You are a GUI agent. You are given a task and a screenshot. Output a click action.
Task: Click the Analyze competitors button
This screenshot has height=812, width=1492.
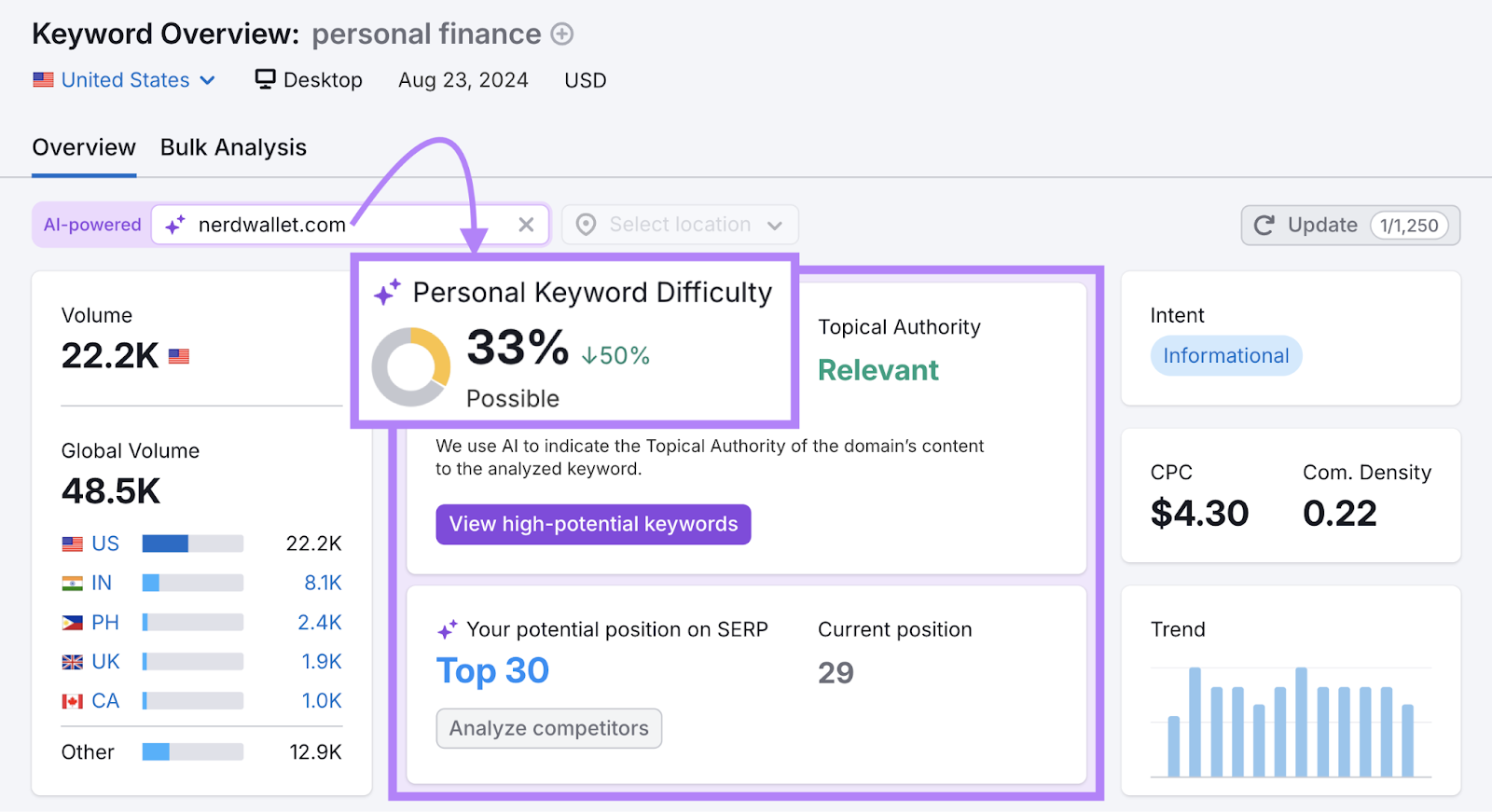coord(548,728)
